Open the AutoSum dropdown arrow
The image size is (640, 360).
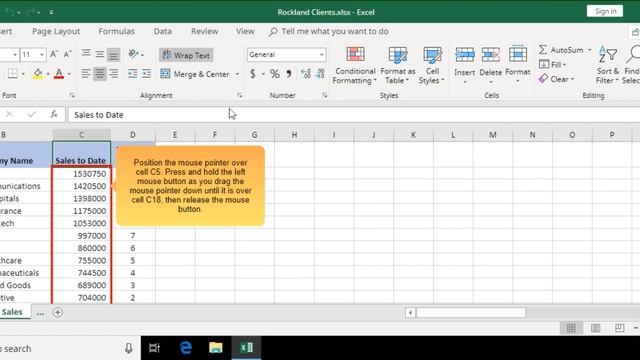pos(589,50)
